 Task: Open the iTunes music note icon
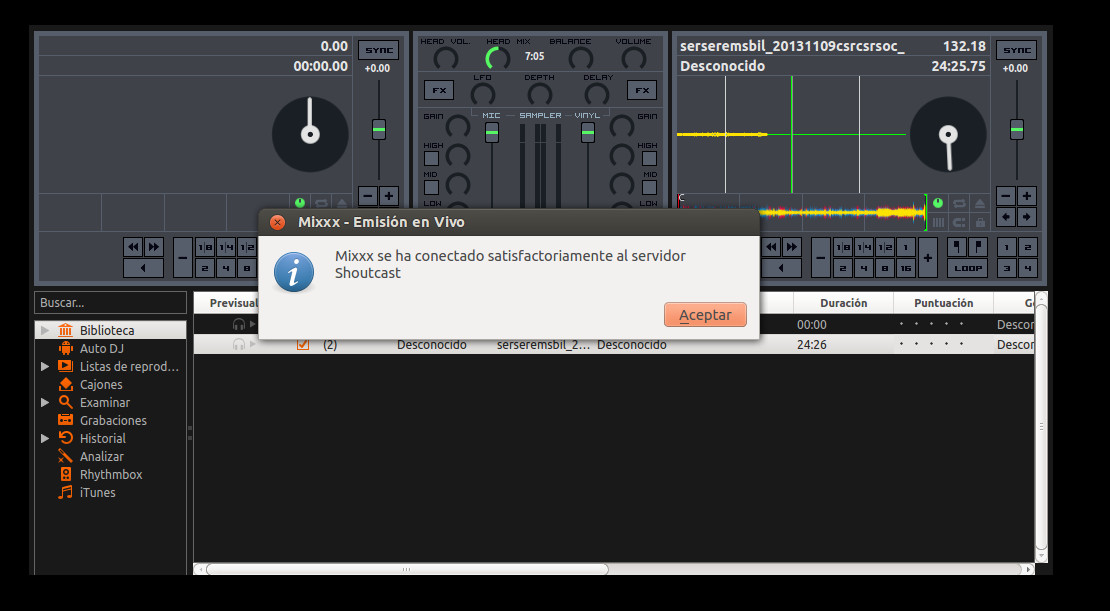tap(66, 492)
